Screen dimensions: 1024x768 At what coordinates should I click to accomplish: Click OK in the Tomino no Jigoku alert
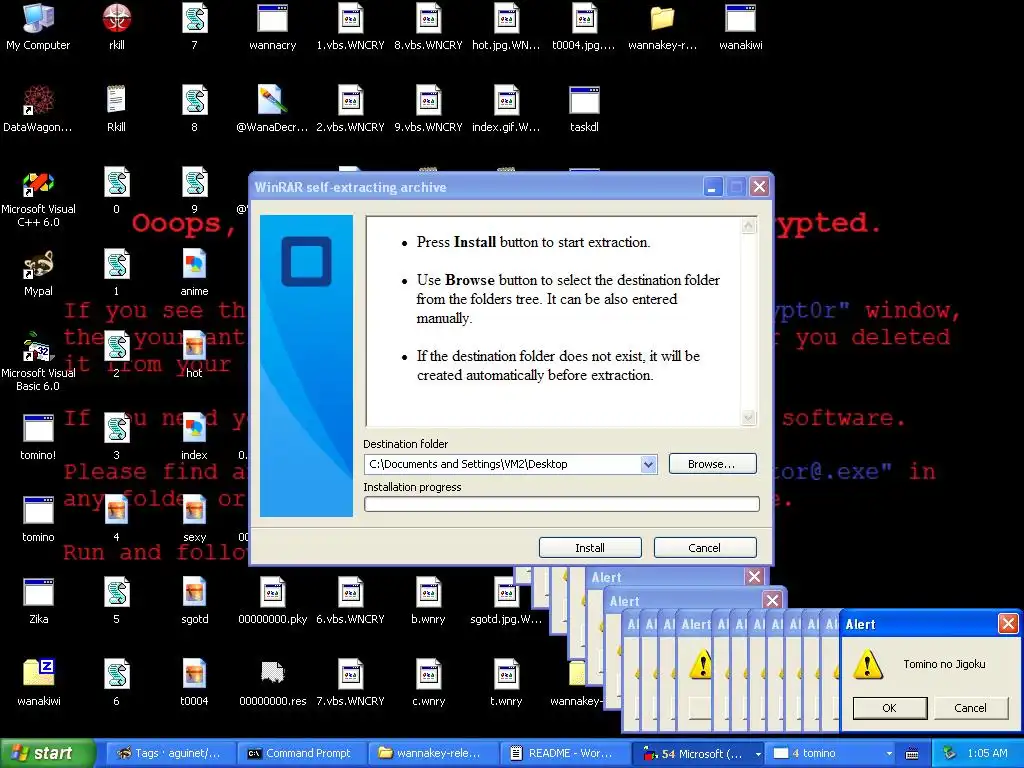[889, 708]
